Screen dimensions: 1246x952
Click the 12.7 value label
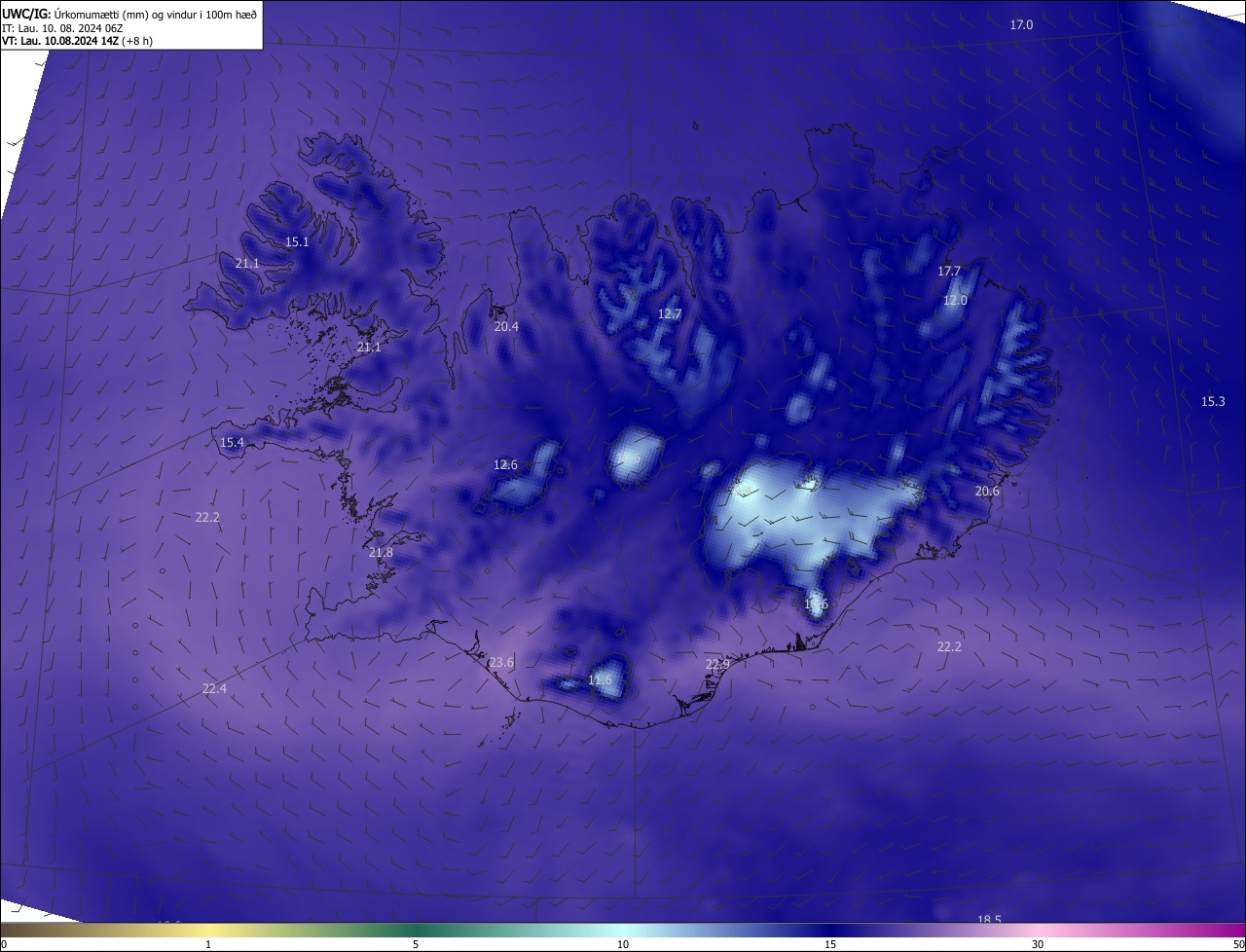tap(670, 313)
